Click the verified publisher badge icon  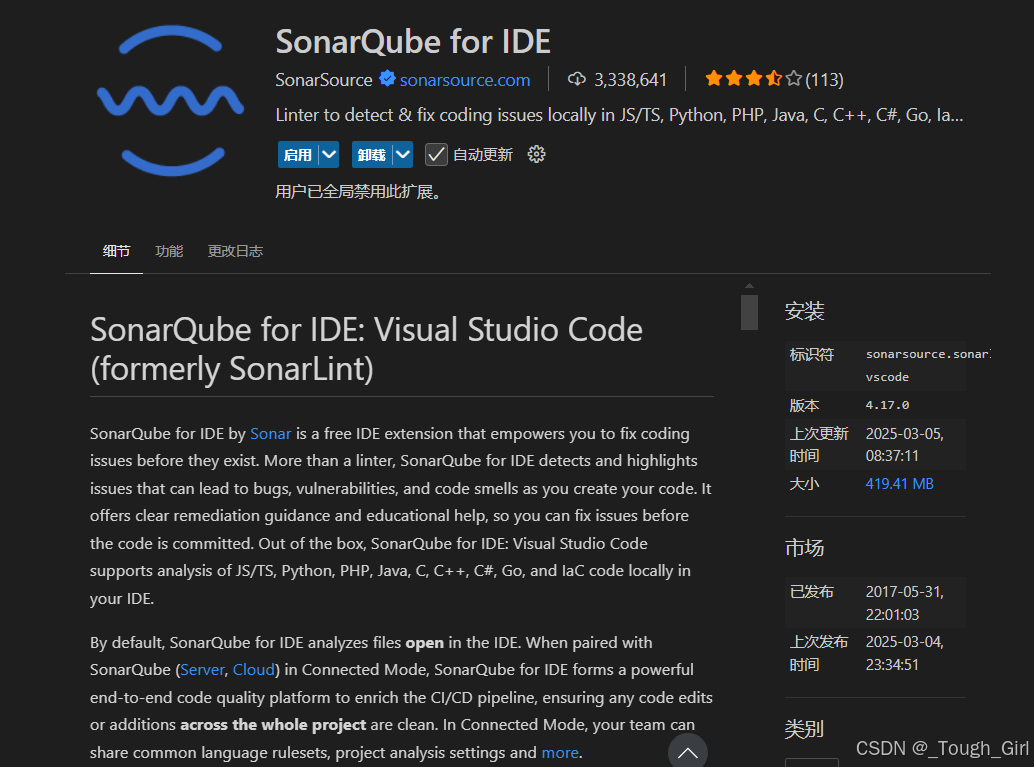[387, 79]
